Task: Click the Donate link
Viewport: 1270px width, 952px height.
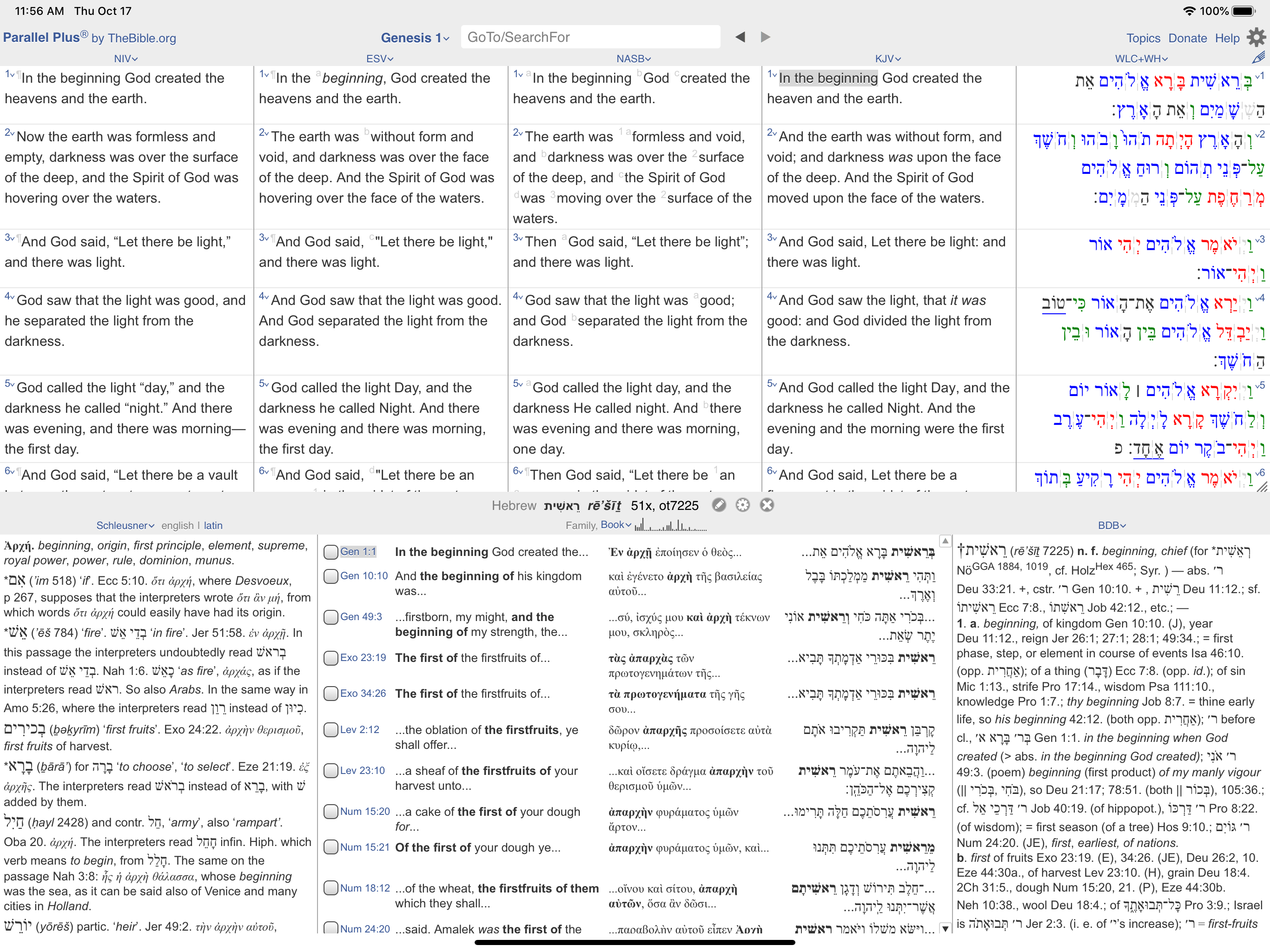Action: coord(1187,38)
